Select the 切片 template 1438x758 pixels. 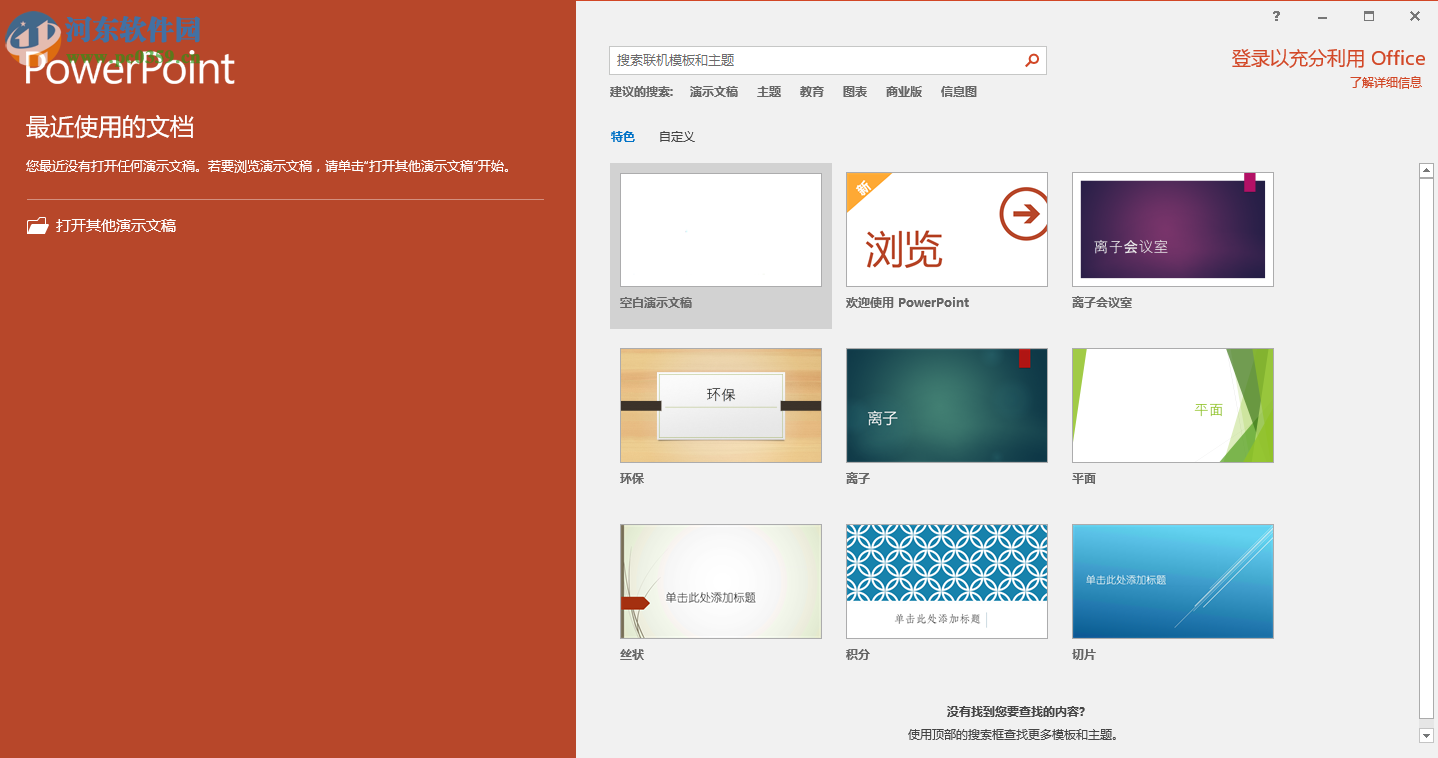click(1172, 581)
